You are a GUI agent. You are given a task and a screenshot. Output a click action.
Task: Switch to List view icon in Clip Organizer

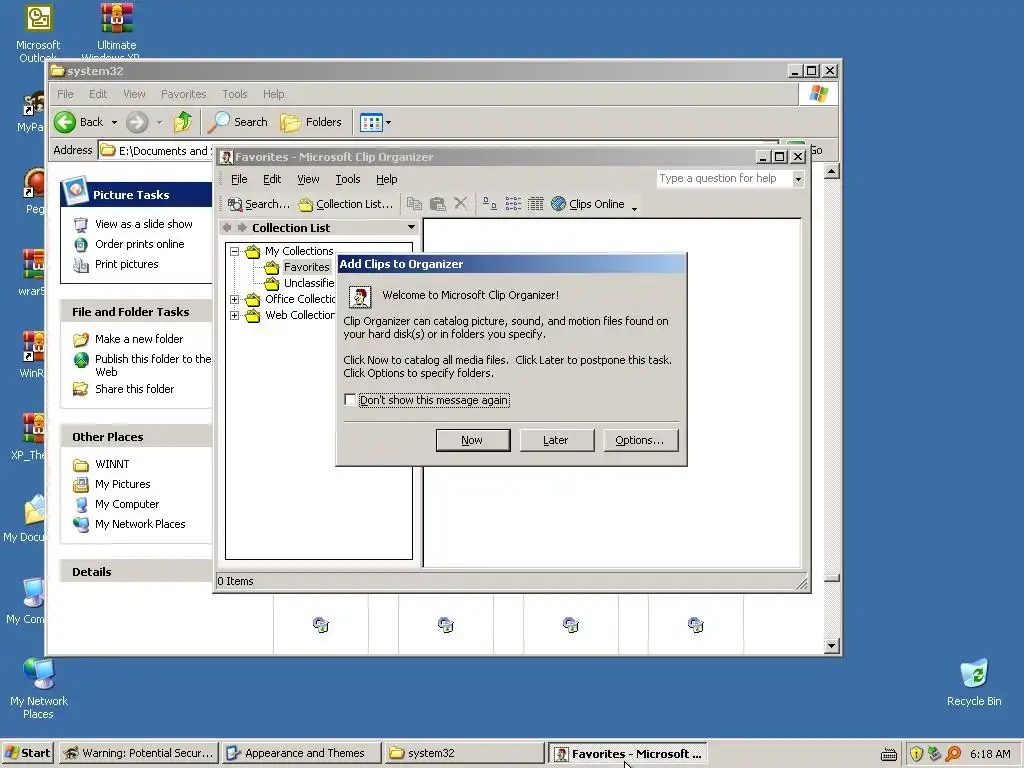point(513,204)
